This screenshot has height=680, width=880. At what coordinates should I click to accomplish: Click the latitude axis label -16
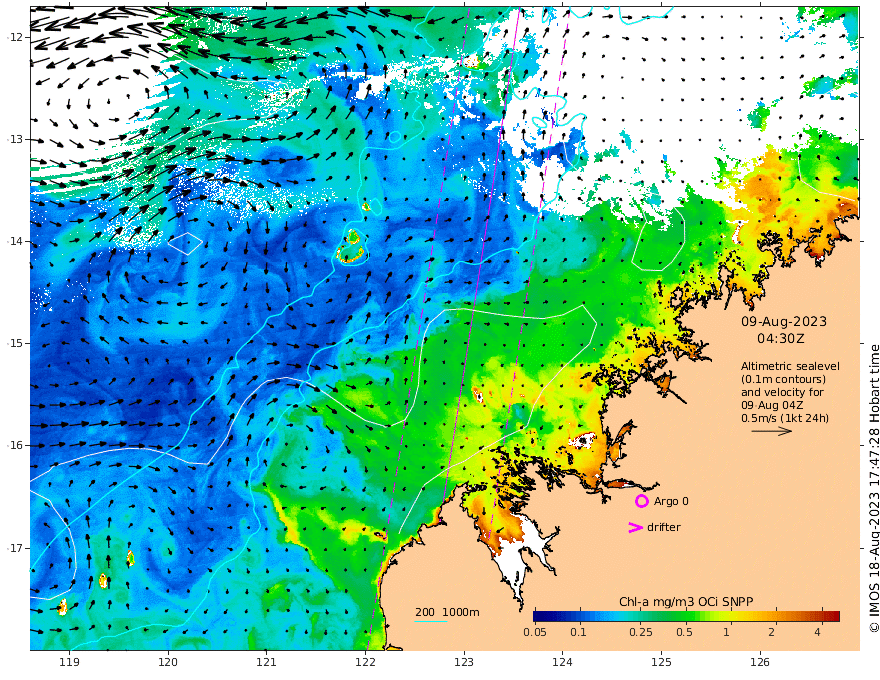tap(15, 445)
